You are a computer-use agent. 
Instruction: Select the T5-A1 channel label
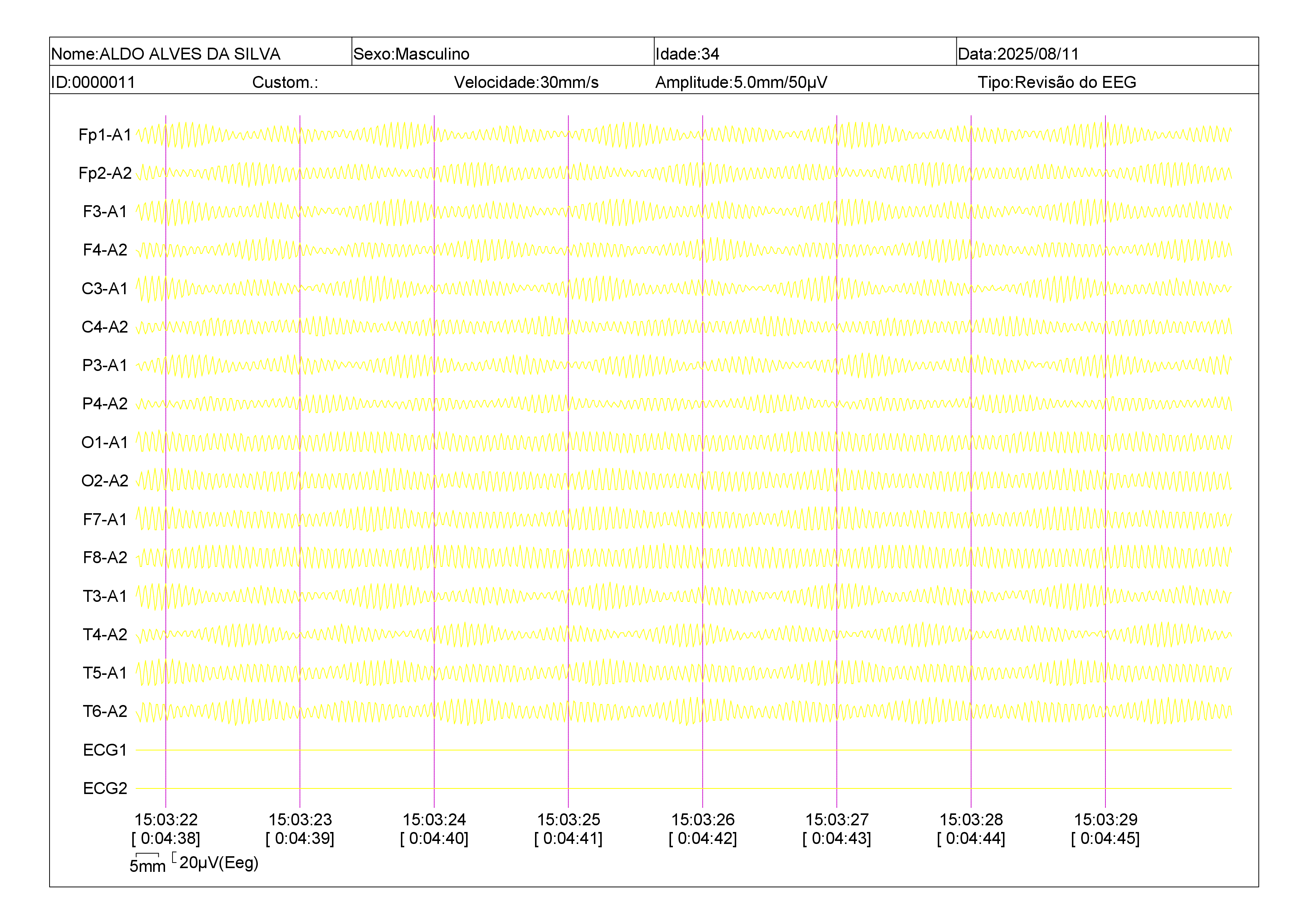coord(105,673)
